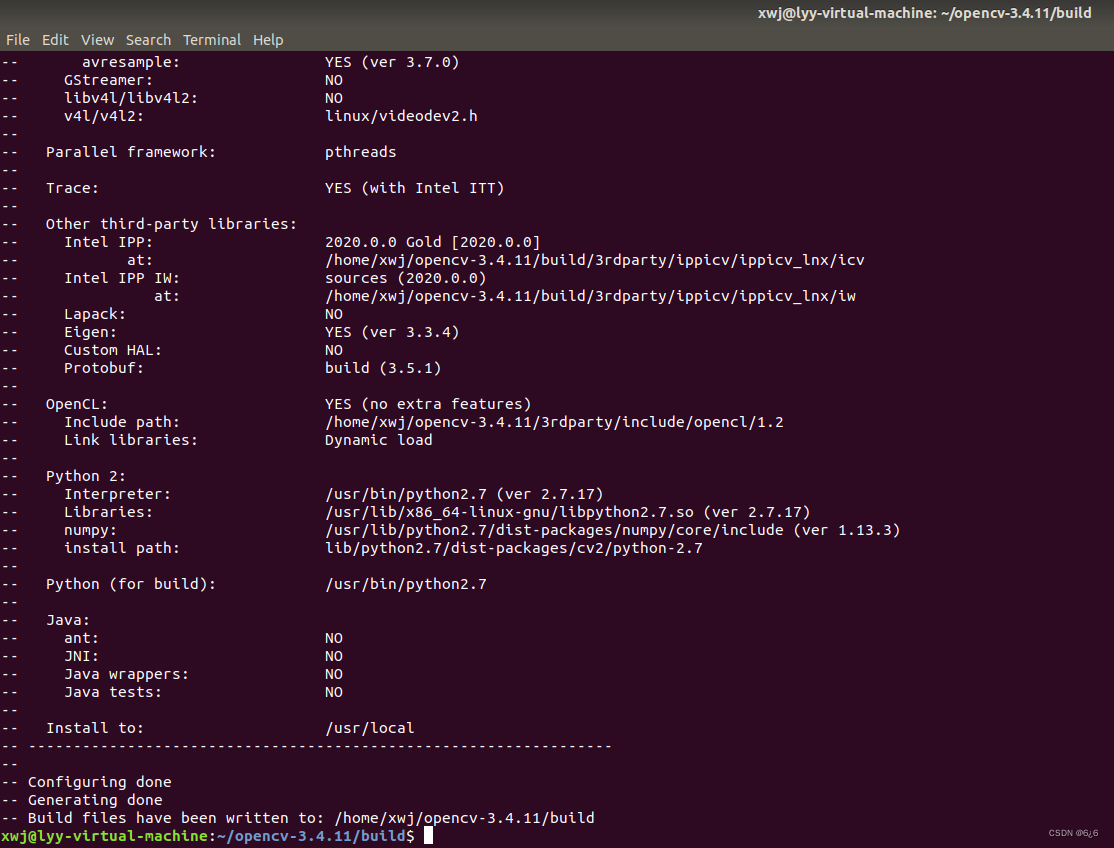
Task: Click the 'OpenCL:' label
Action: [x=77, y=404]
